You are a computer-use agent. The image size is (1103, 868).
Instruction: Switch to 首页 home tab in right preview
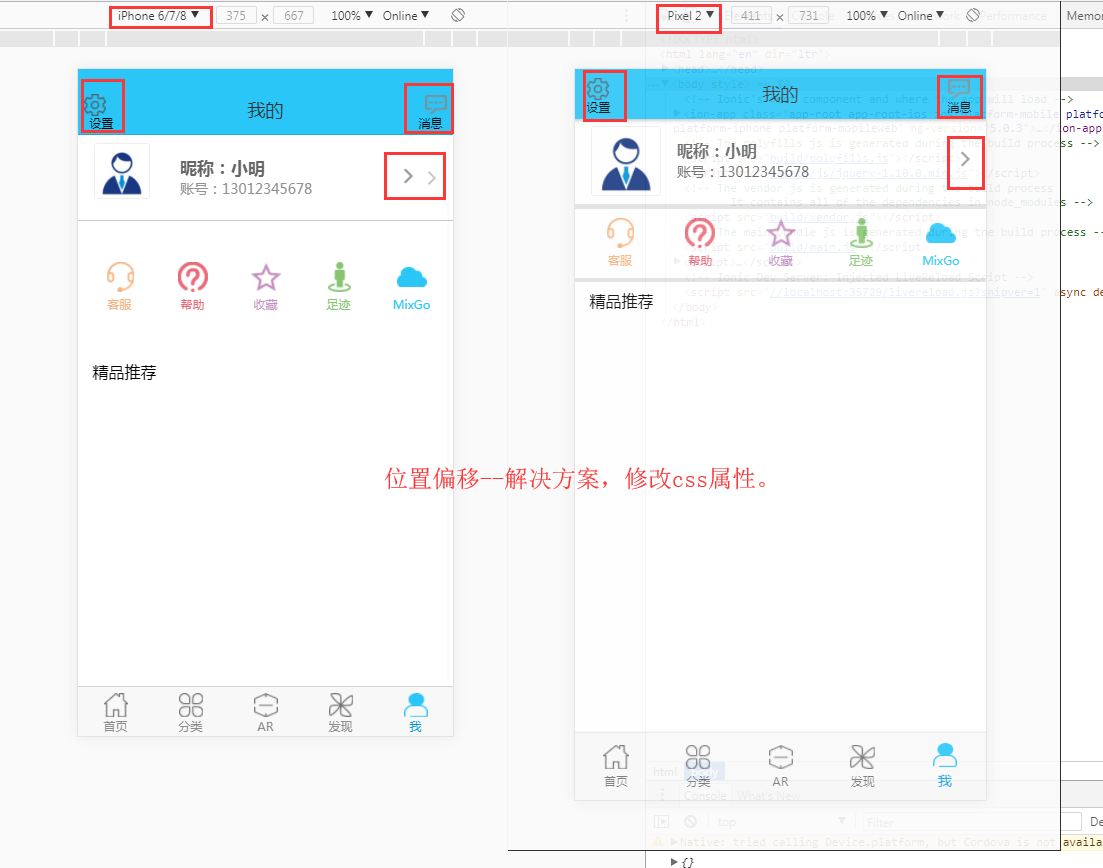(616, 765)
